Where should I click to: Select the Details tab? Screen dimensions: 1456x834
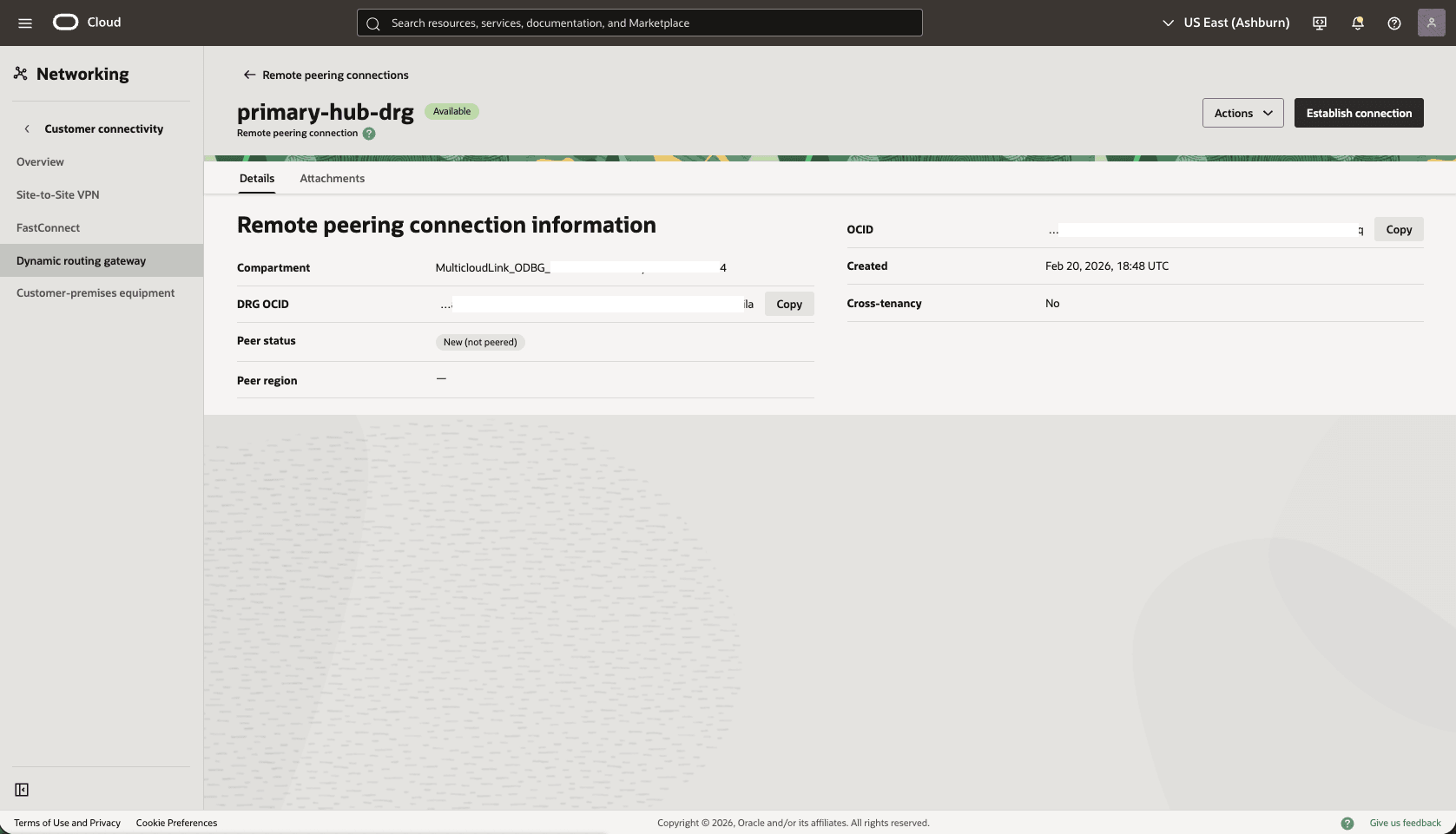pyautogui.click(x=256, y=178)
